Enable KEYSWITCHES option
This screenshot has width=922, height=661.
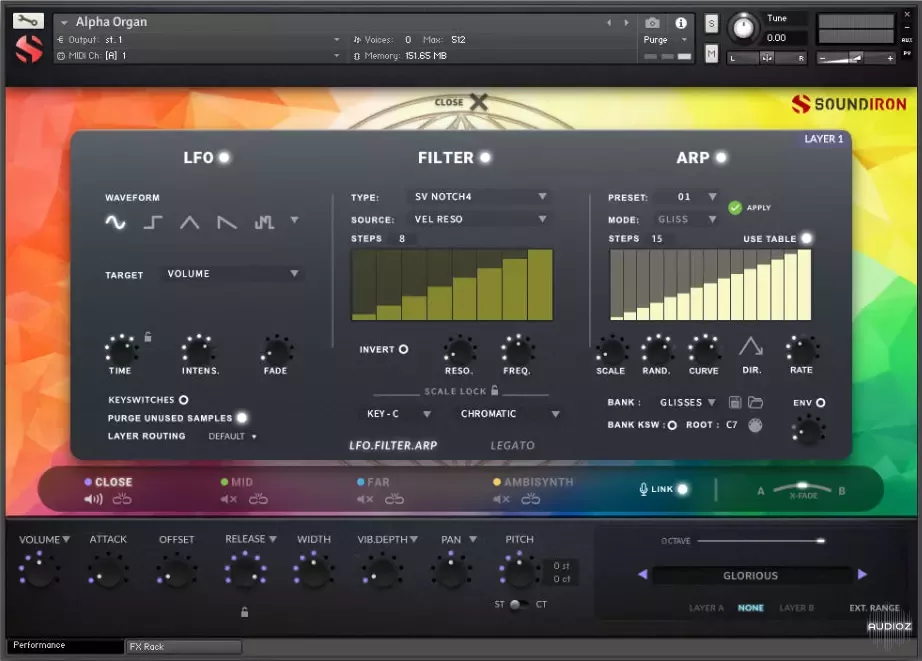[x=183, y=400]
